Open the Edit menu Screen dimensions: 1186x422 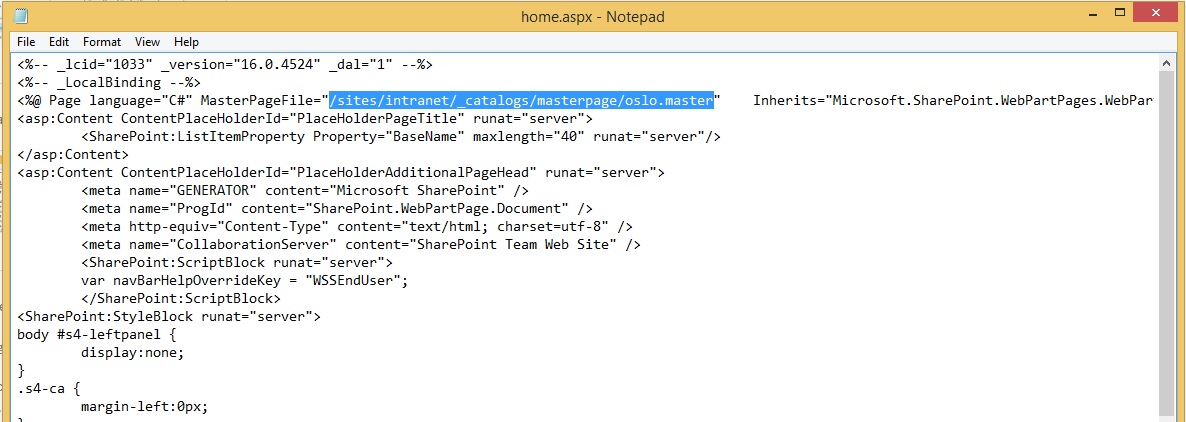coord(59,42)
